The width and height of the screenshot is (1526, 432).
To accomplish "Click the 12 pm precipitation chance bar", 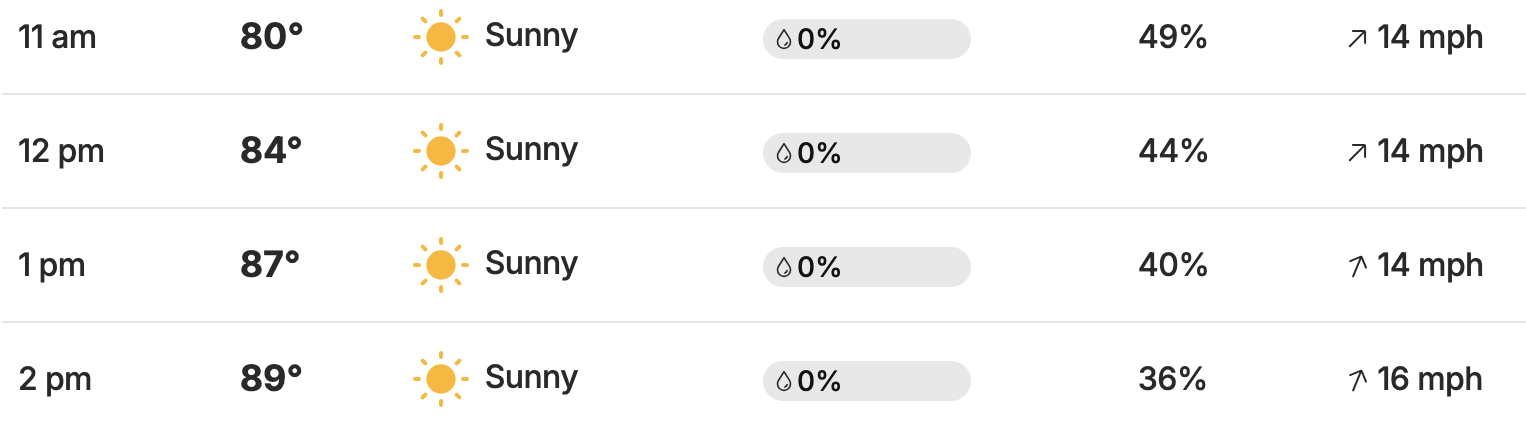I will (866, 153).
